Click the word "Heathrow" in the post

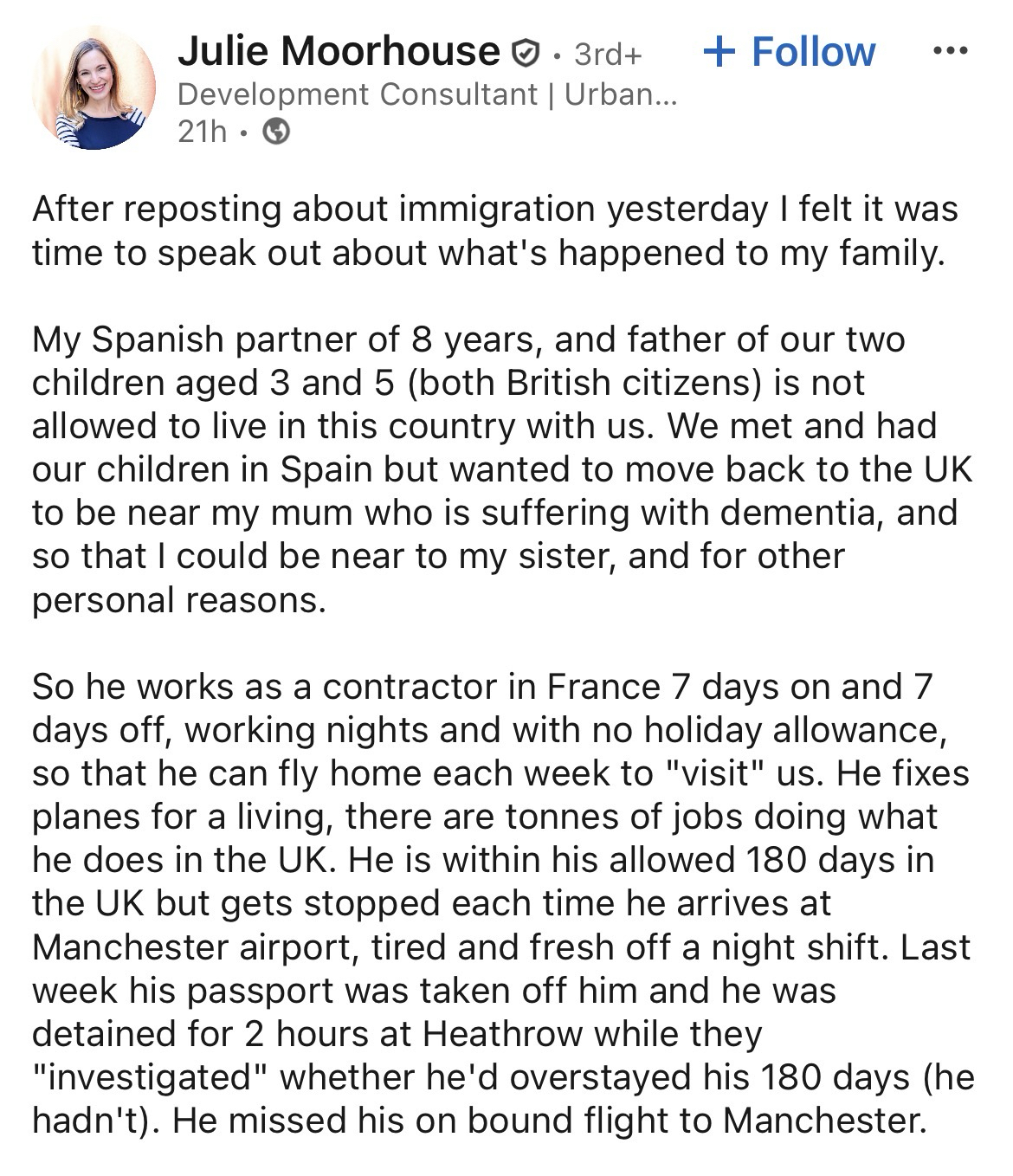pos(504,1034)
